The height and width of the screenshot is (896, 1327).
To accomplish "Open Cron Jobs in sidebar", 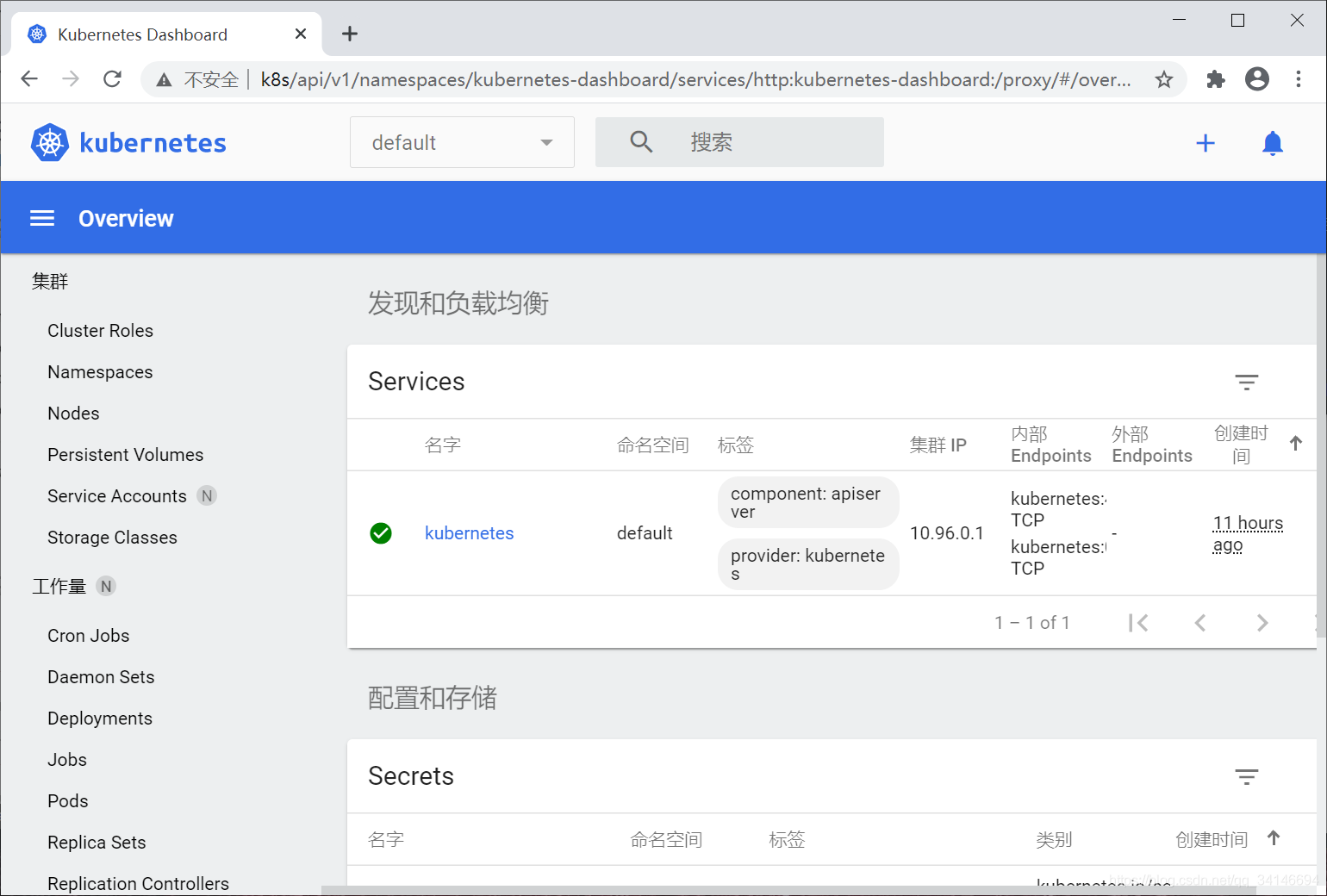I will 88,636.
